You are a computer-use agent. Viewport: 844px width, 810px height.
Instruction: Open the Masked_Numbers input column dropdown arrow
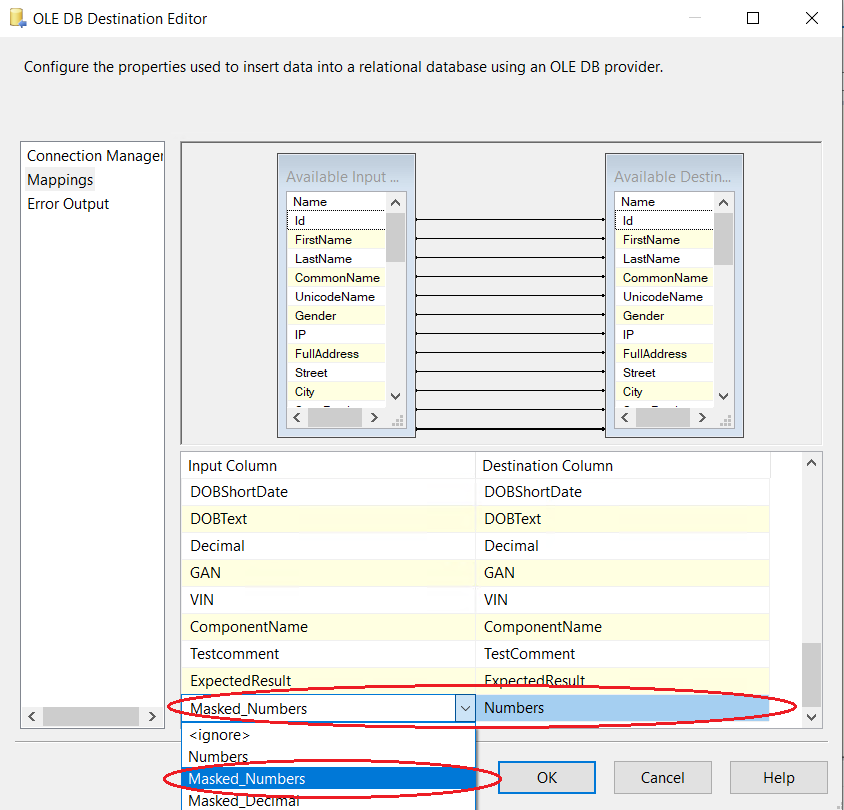[x=465, y=708]
